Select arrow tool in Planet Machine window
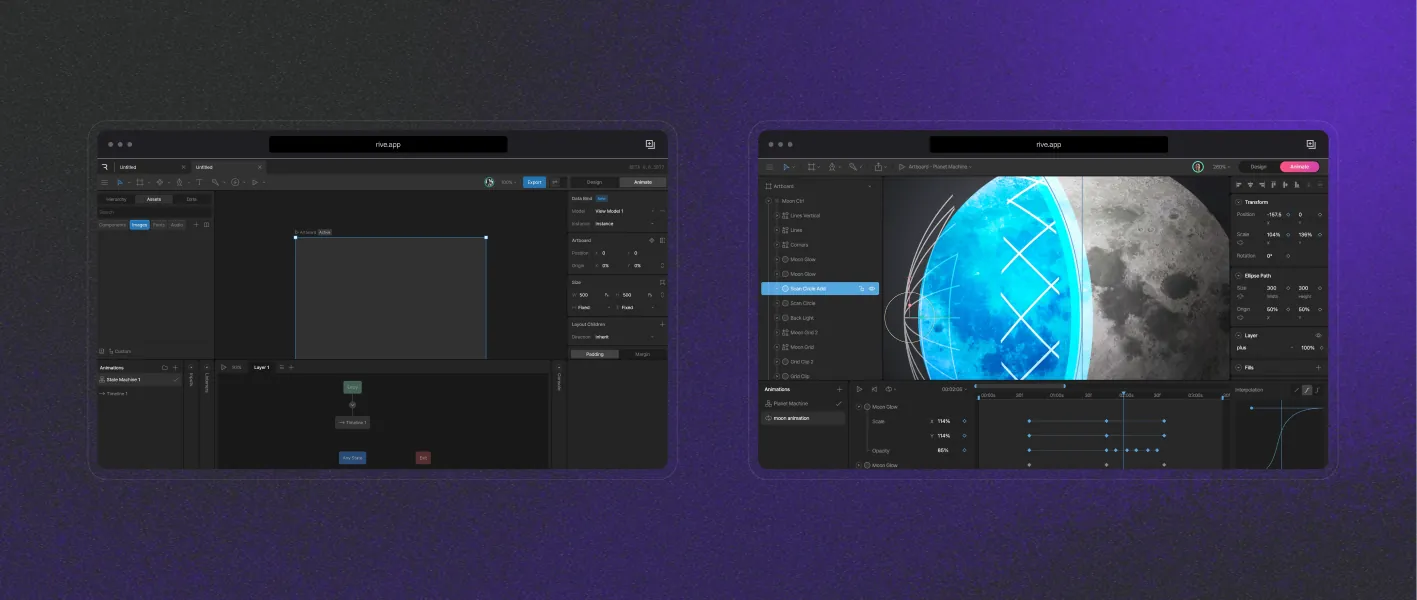The width and height of the screenshot is (1417, 600). 786,167
